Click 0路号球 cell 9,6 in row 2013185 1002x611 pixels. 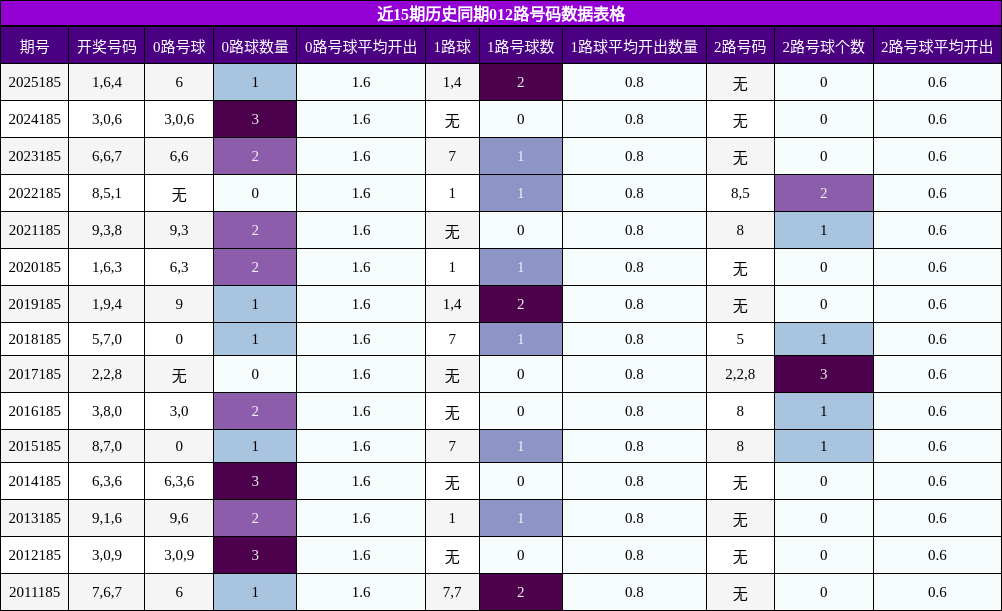coord(179,518)
